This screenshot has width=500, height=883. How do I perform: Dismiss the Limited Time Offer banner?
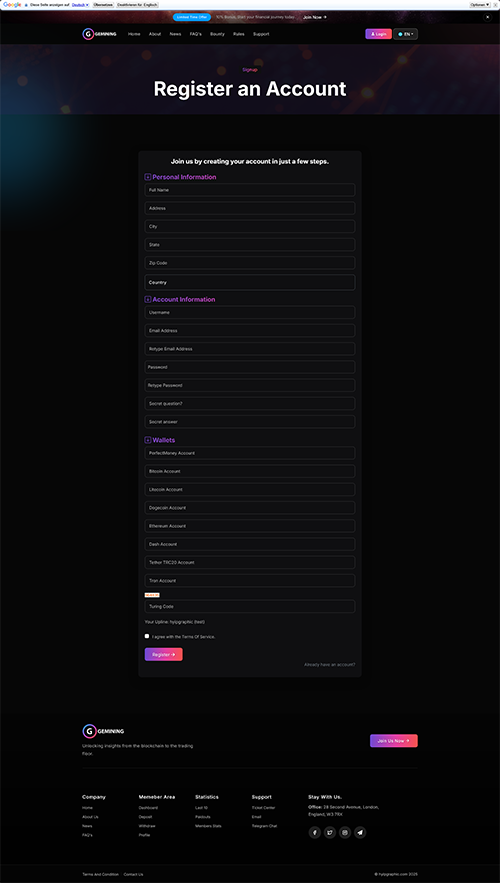click(x=488, y=17)
